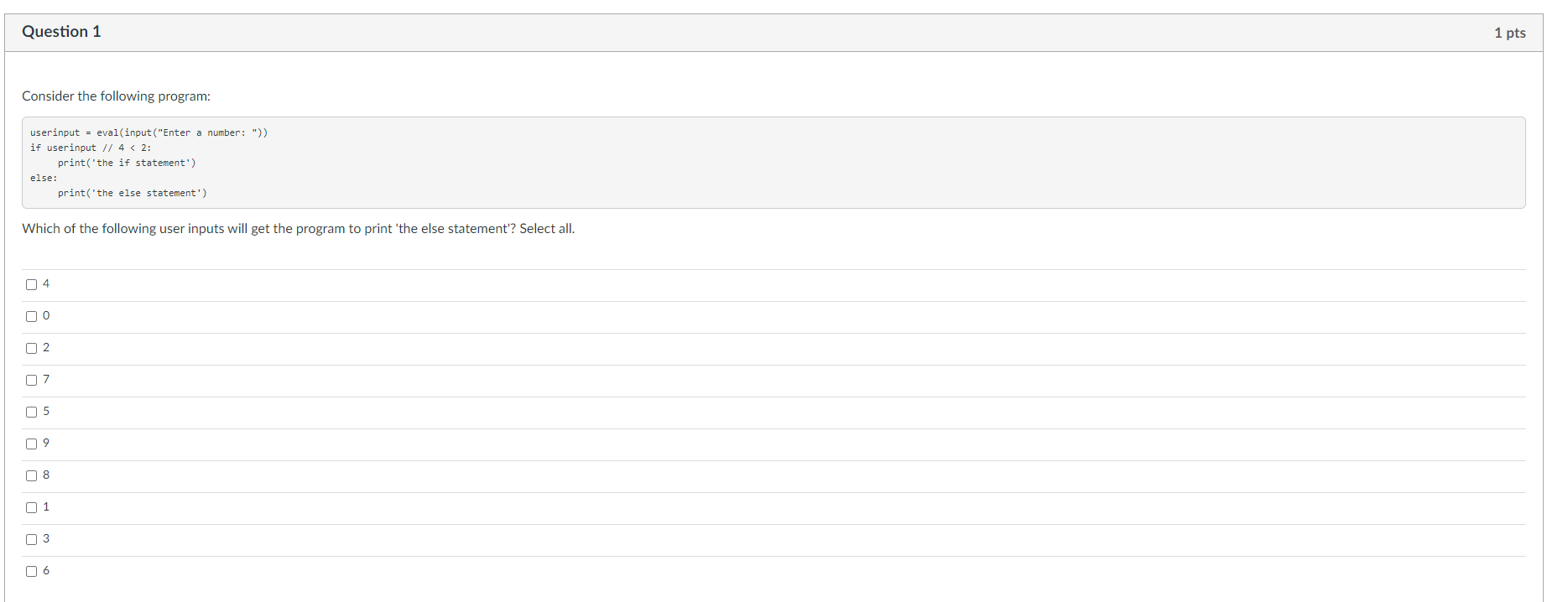The width and height of the screenshot is (1568, 602).
Task: Select the checkbox for answer 2
Action: [x=31, y=348]
